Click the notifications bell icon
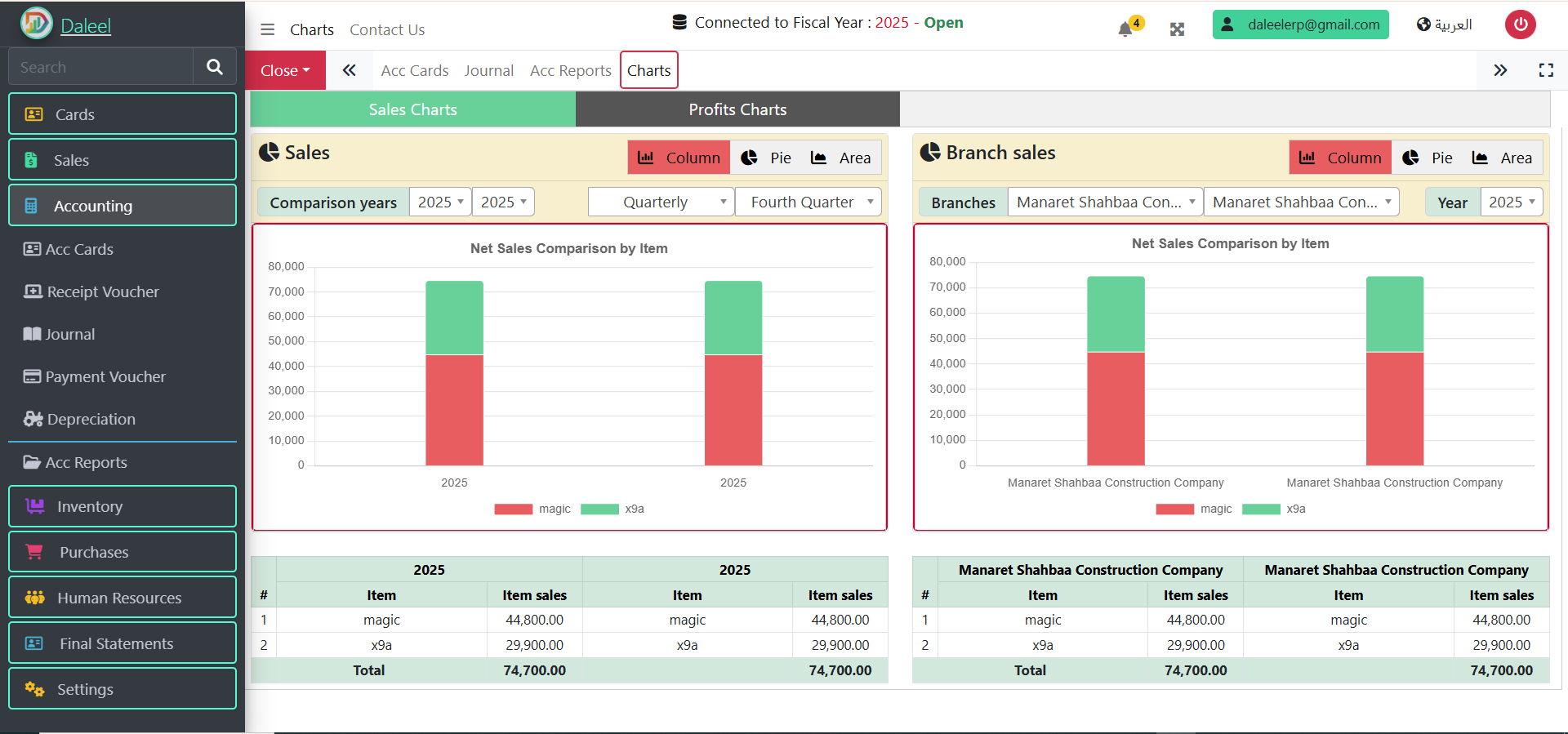The image size is (1568, 734). pyautogui.click(x=1125, y=29)
